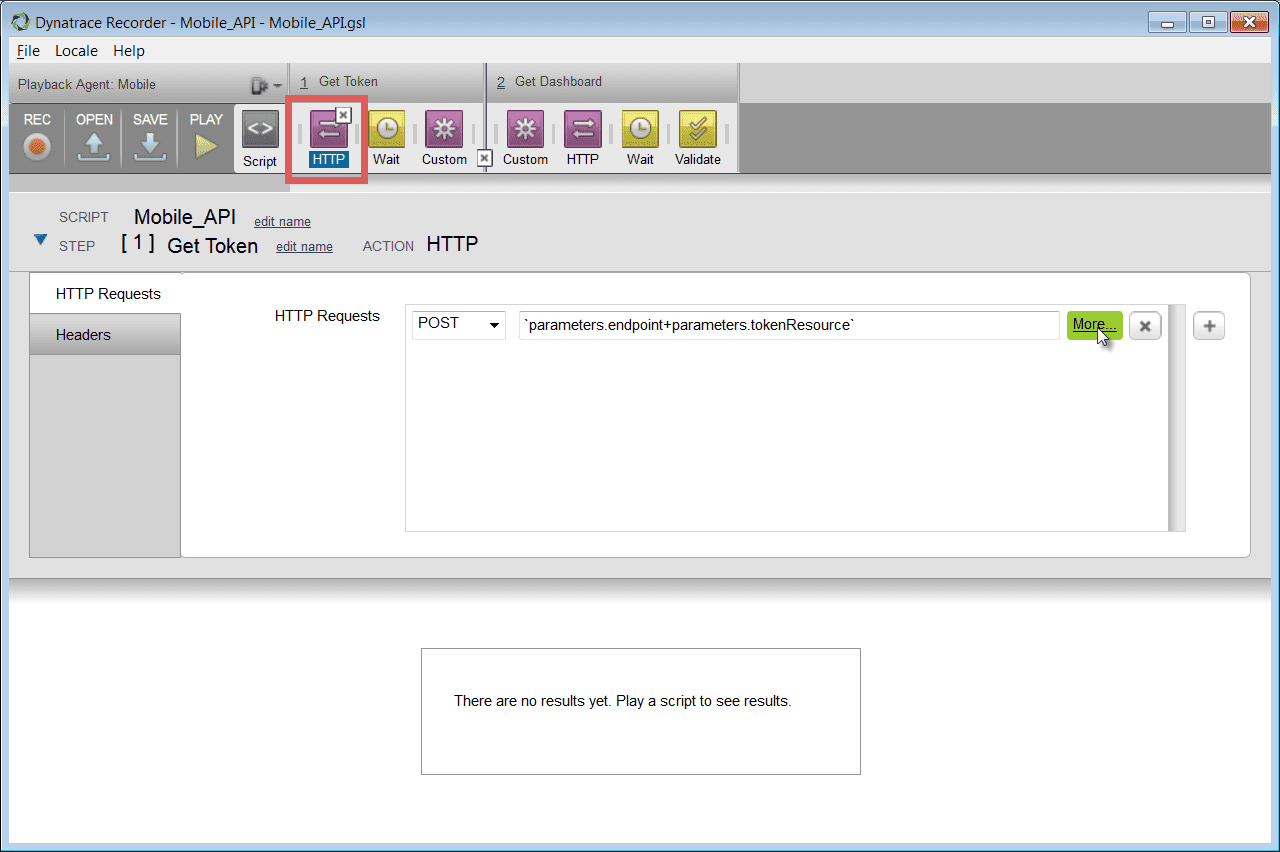Click the Get Token step name text
The image size is (1280, 852).
(212, 245)
